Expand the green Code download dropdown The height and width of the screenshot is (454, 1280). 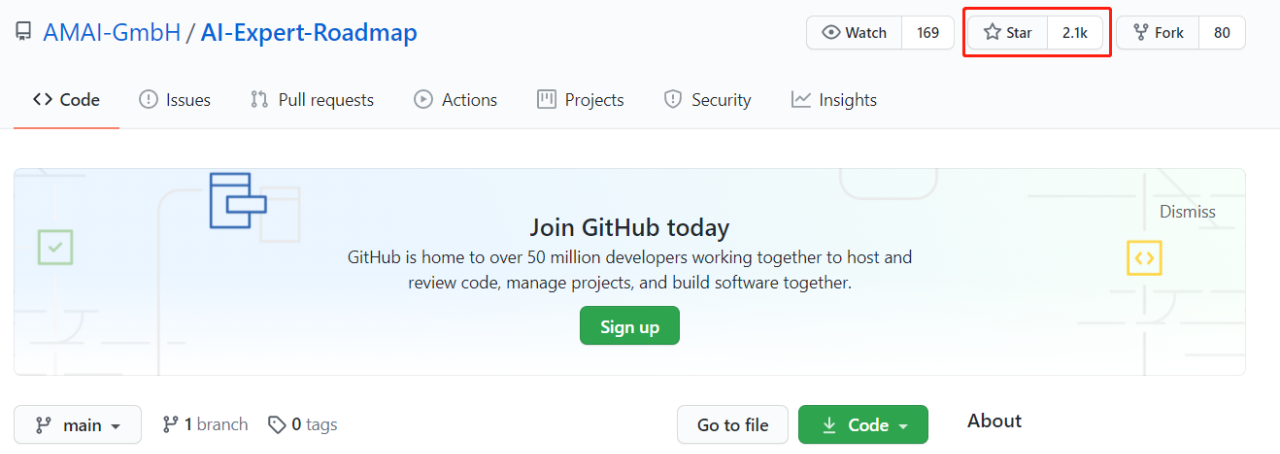click(863, 425)
